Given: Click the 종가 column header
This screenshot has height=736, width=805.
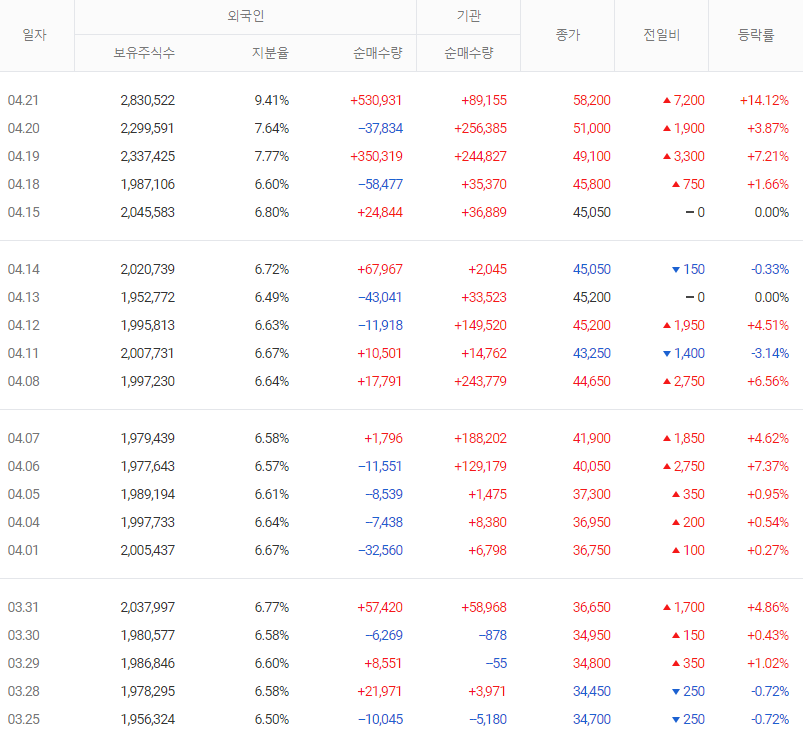Looking at the screenshot, I should tap(567, 35).
